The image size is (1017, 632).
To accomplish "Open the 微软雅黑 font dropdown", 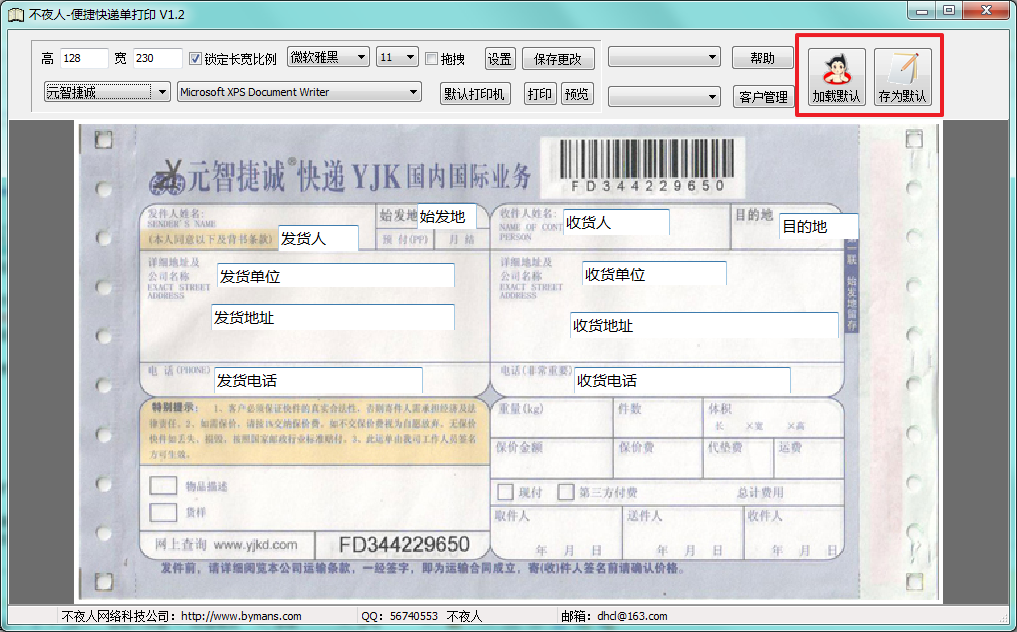I will [328, 57].
